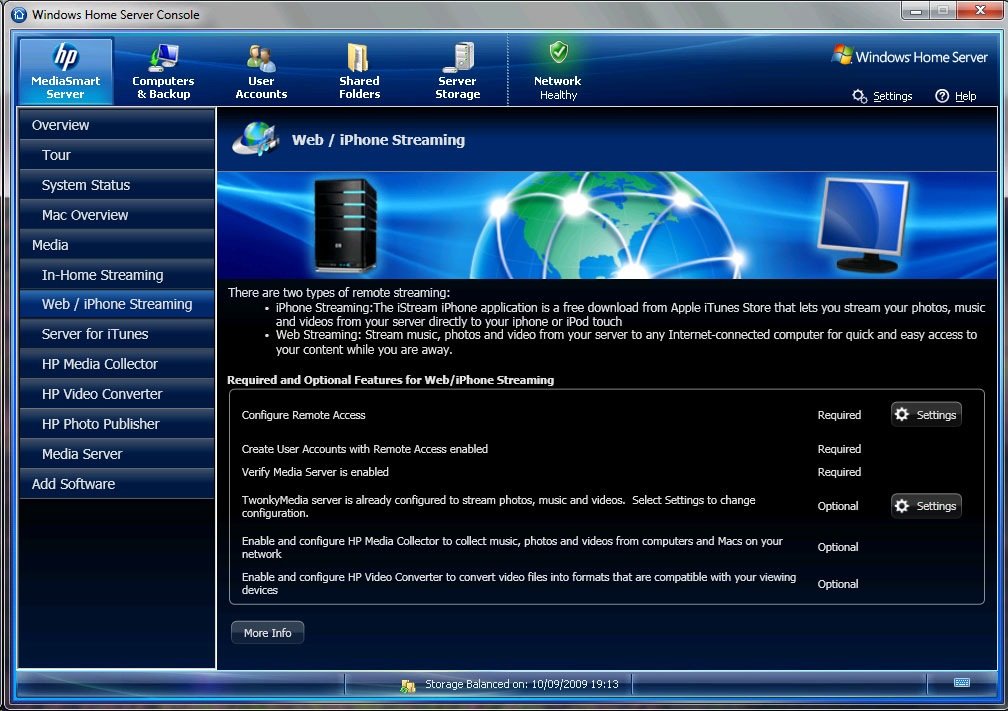1008x711 pixels.
Task: Select Media section in the sidebar
Action: [x=117, y=245]
